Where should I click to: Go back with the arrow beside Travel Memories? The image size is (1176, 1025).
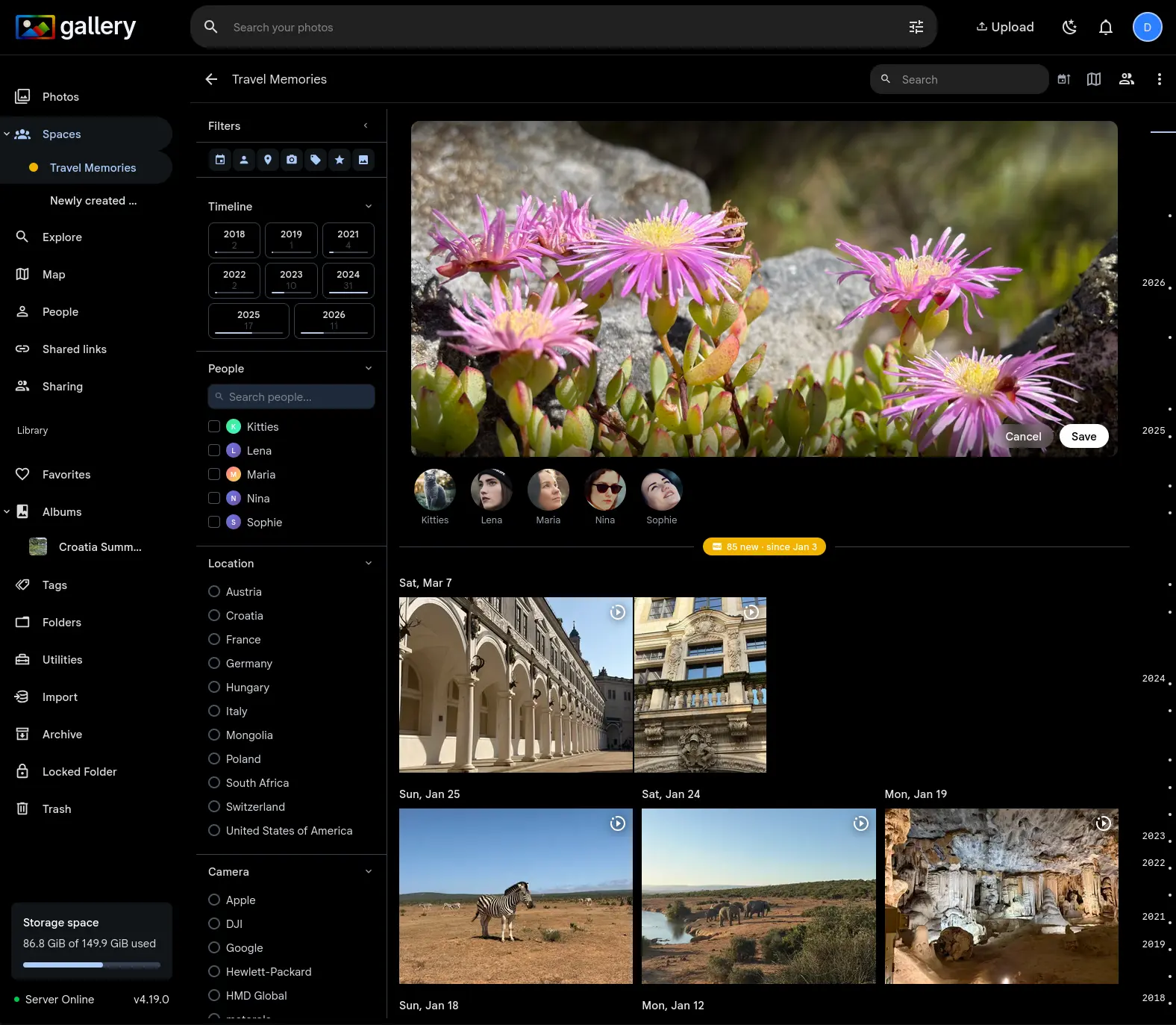tap(211, 79)
